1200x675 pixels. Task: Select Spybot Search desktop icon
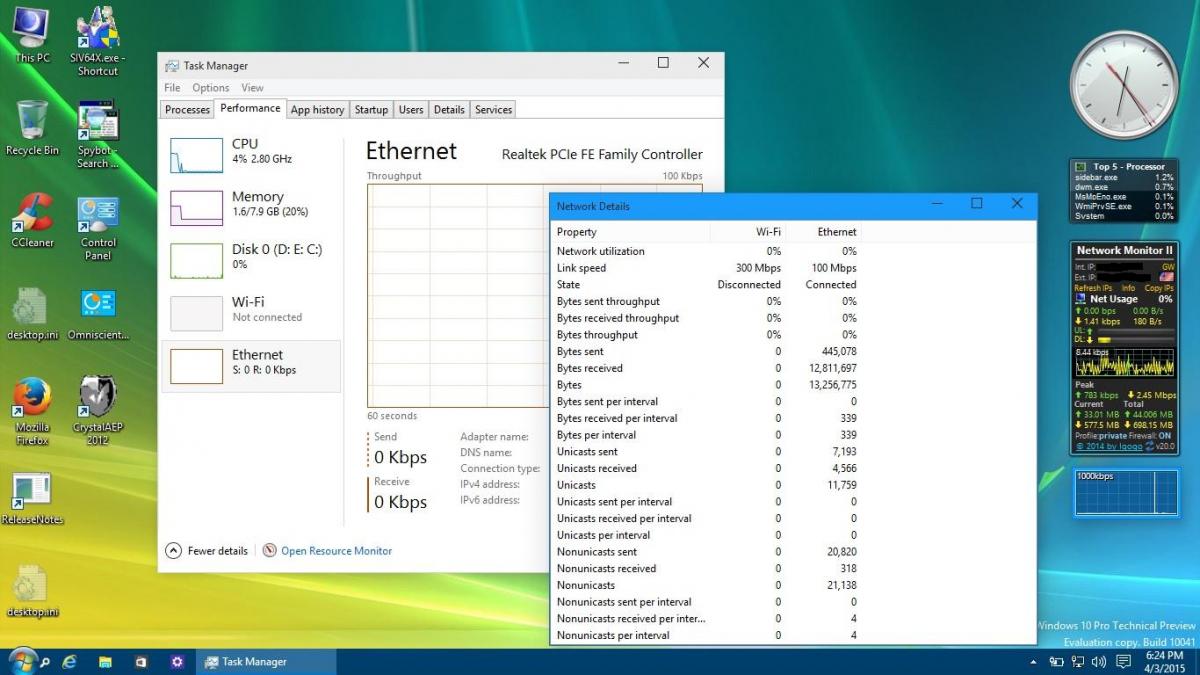[98, 134]
